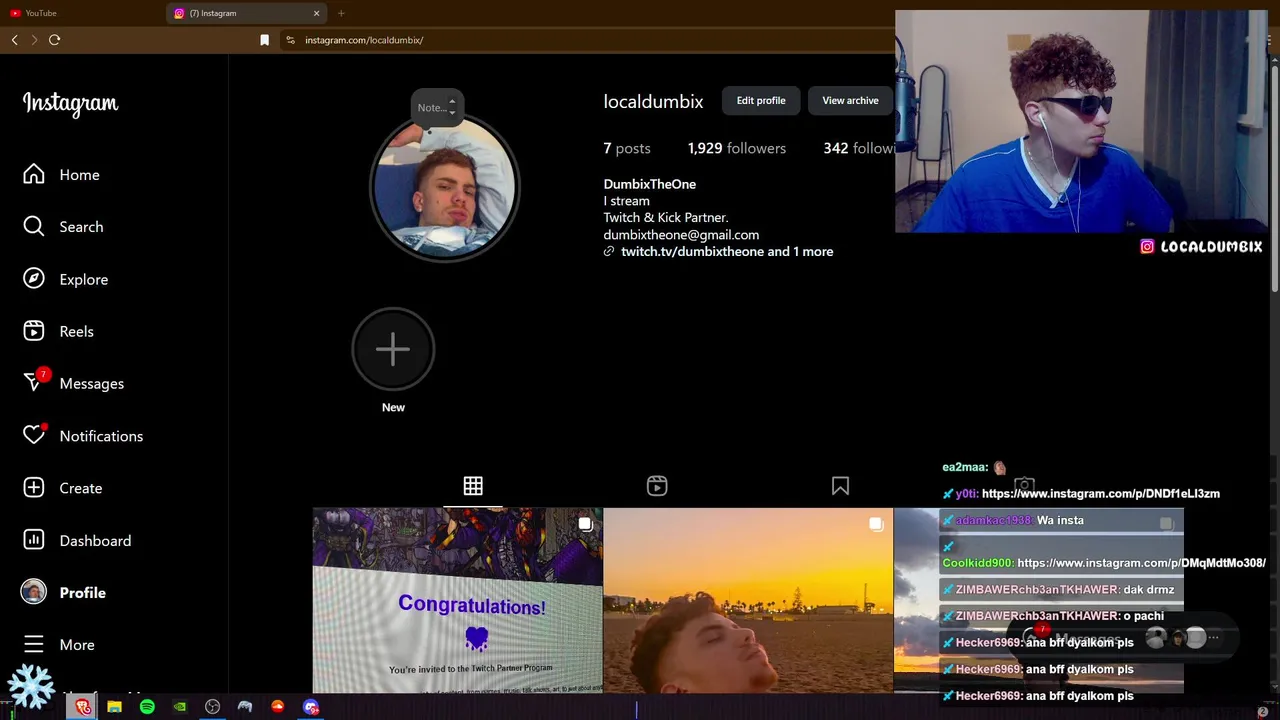Open the 1,929 followers list

click(x=737, y=148)
